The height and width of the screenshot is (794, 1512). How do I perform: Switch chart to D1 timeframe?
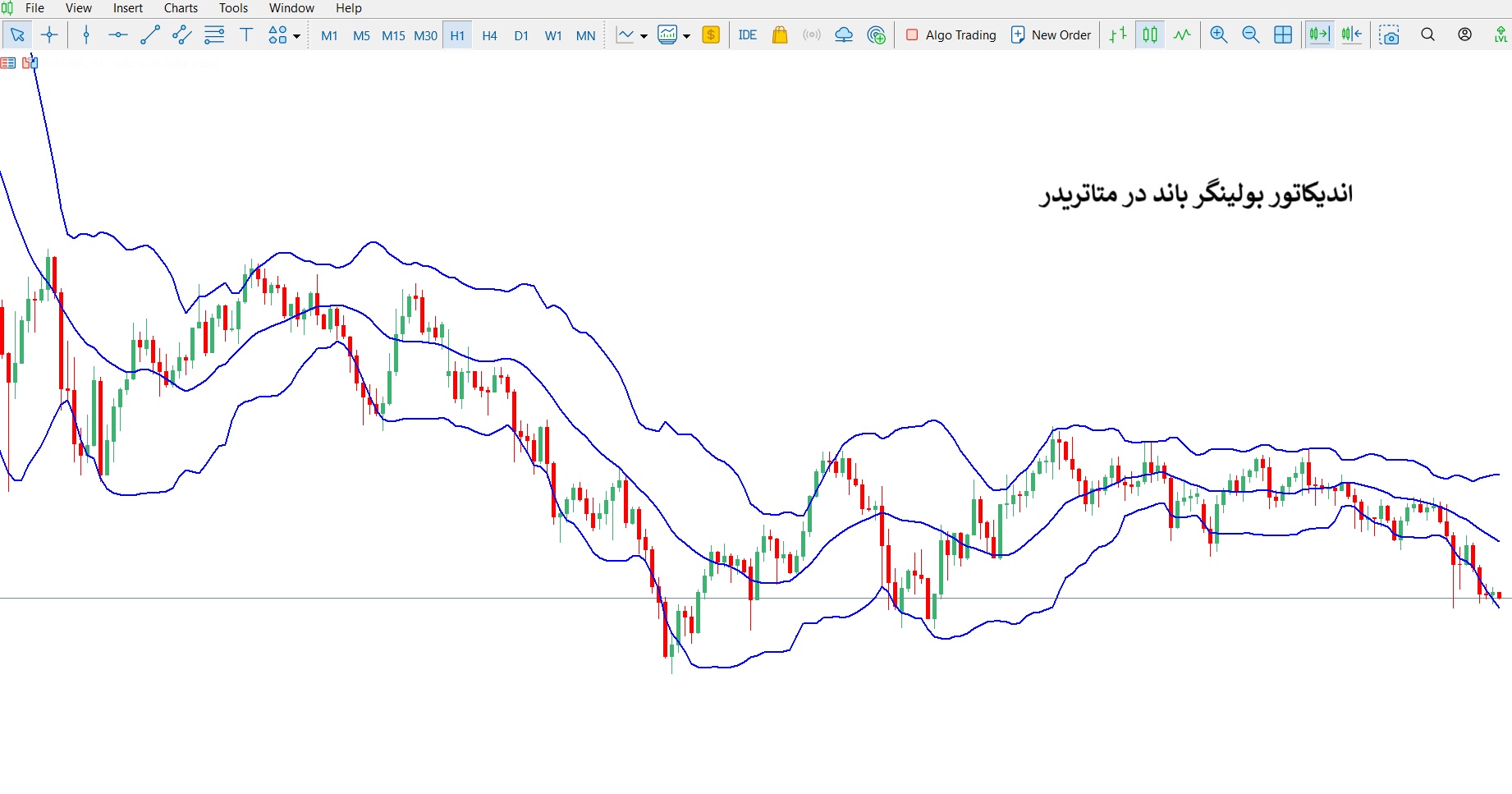[521, 36]
